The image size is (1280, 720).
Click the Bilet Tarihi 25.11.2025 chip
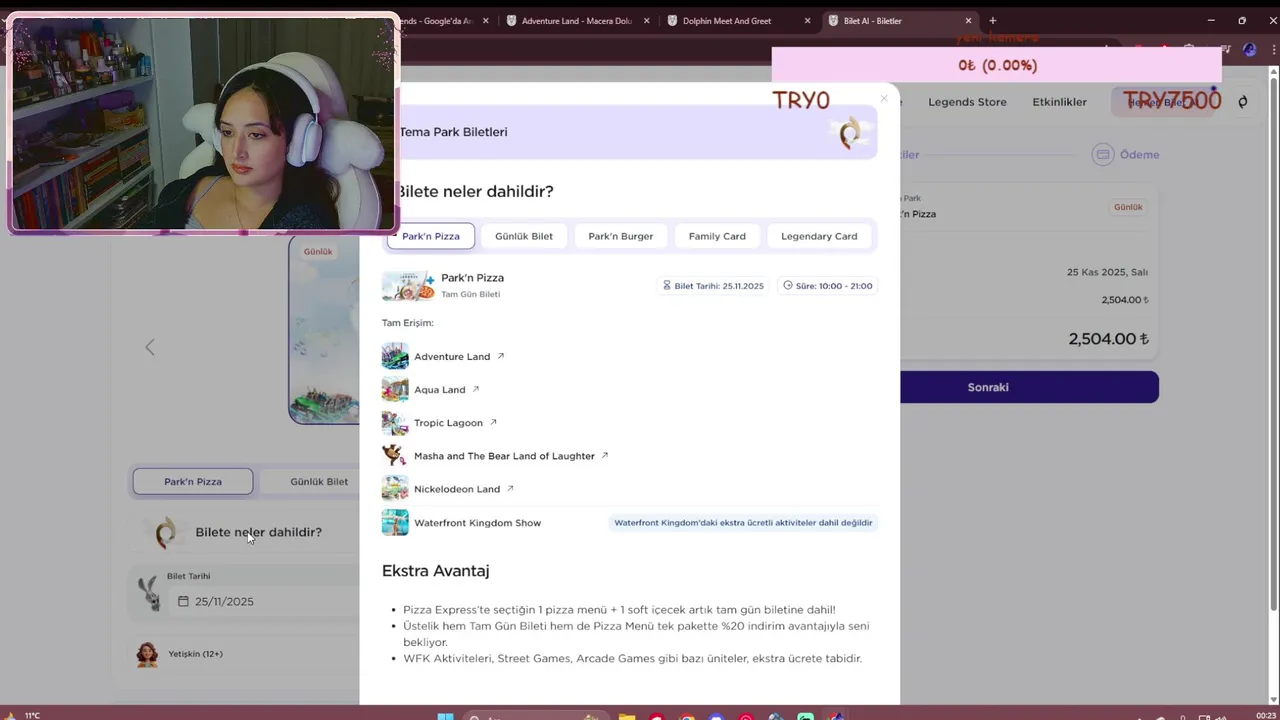coord(713,286)
